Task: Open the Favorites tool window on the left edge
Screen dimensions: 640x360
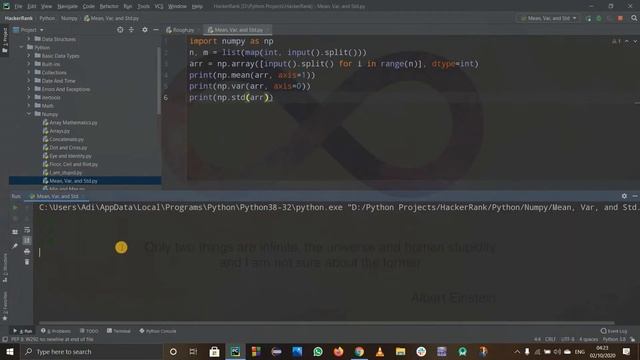Action: (5, 306)
